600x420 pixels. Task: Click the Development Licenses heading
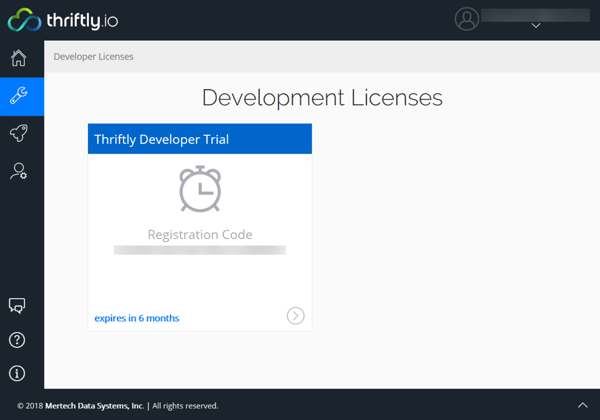(322, 98)
